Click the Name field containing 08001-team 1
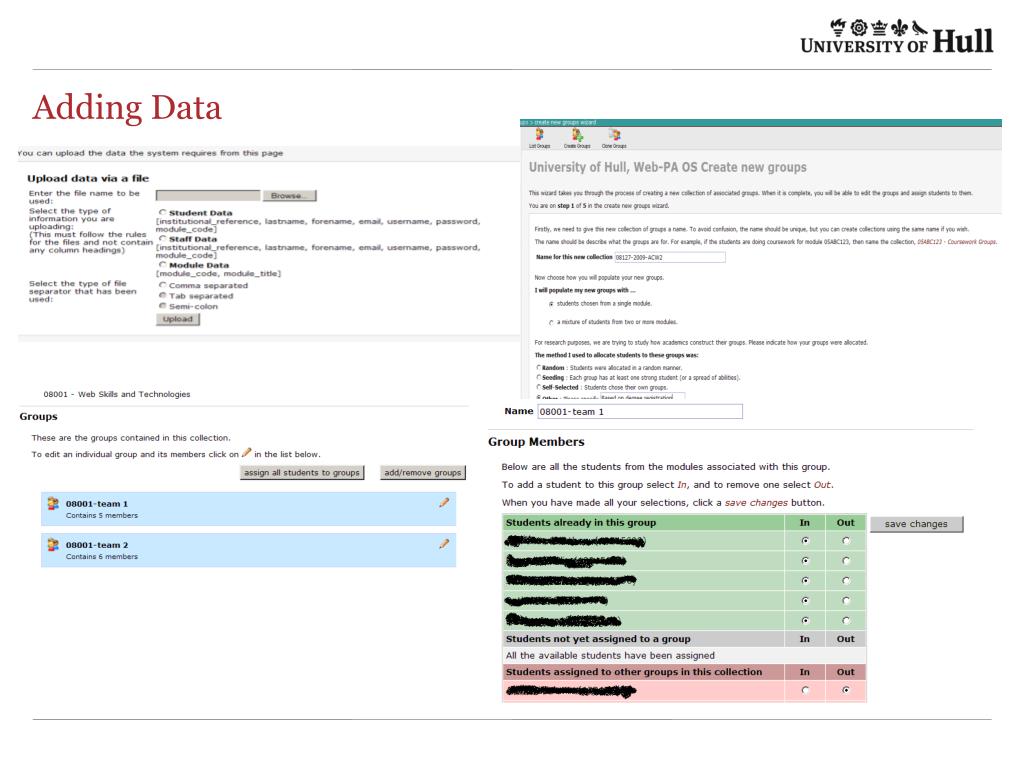 [640, 411]
